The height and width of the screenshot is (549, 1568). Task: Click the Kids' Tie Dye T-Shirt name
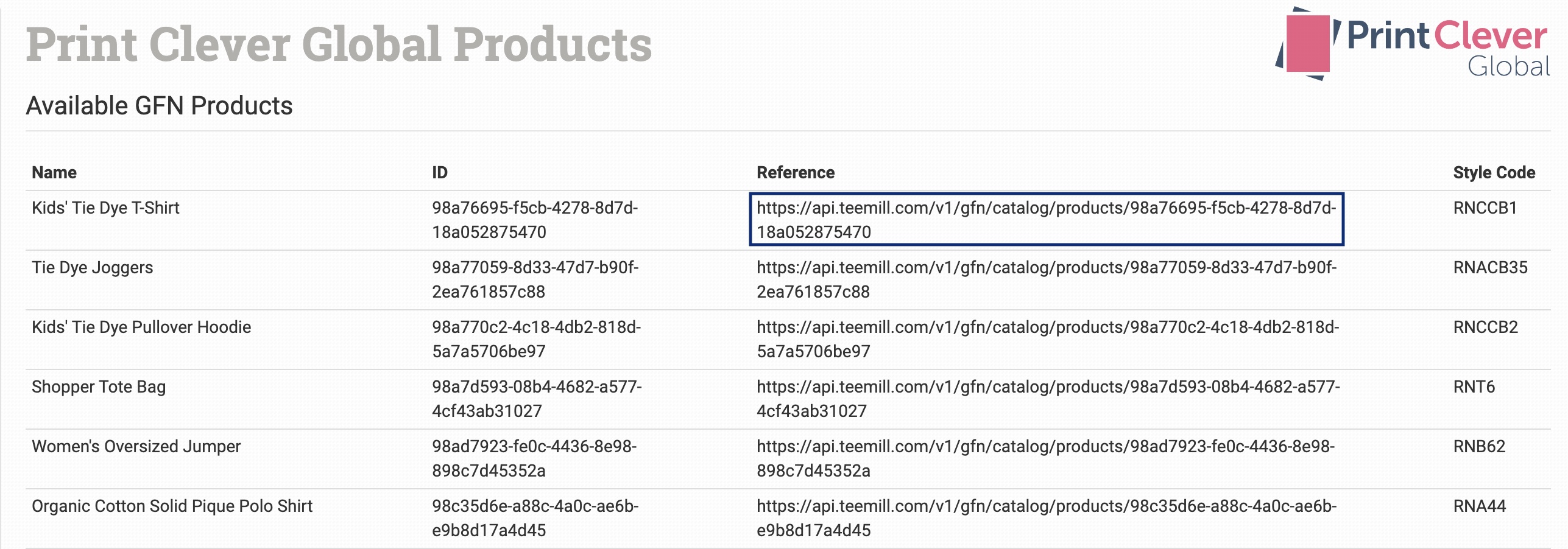(105, 208)
